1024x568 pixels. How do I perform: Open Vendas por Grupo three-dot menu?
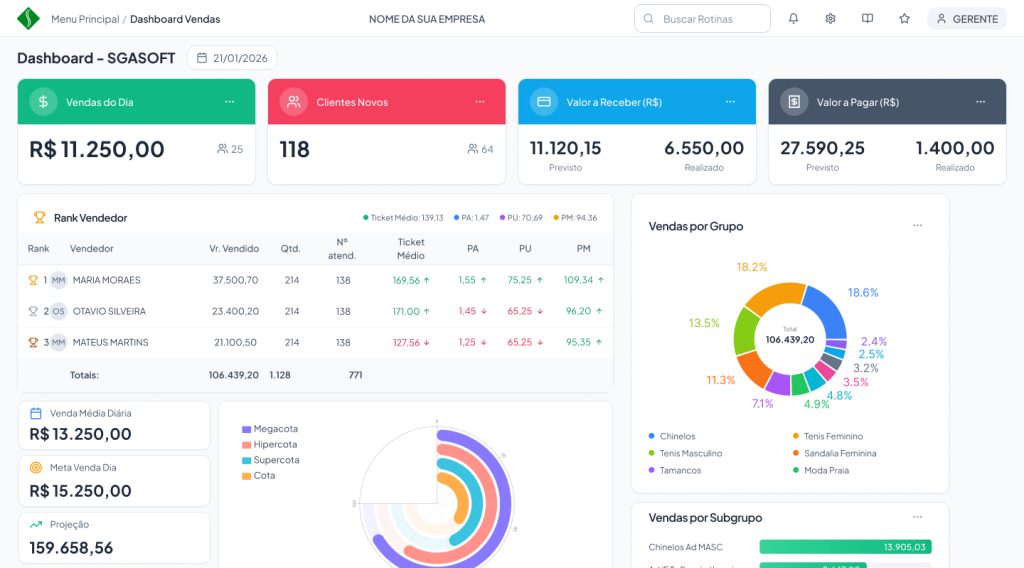click(x=917, y=226)
